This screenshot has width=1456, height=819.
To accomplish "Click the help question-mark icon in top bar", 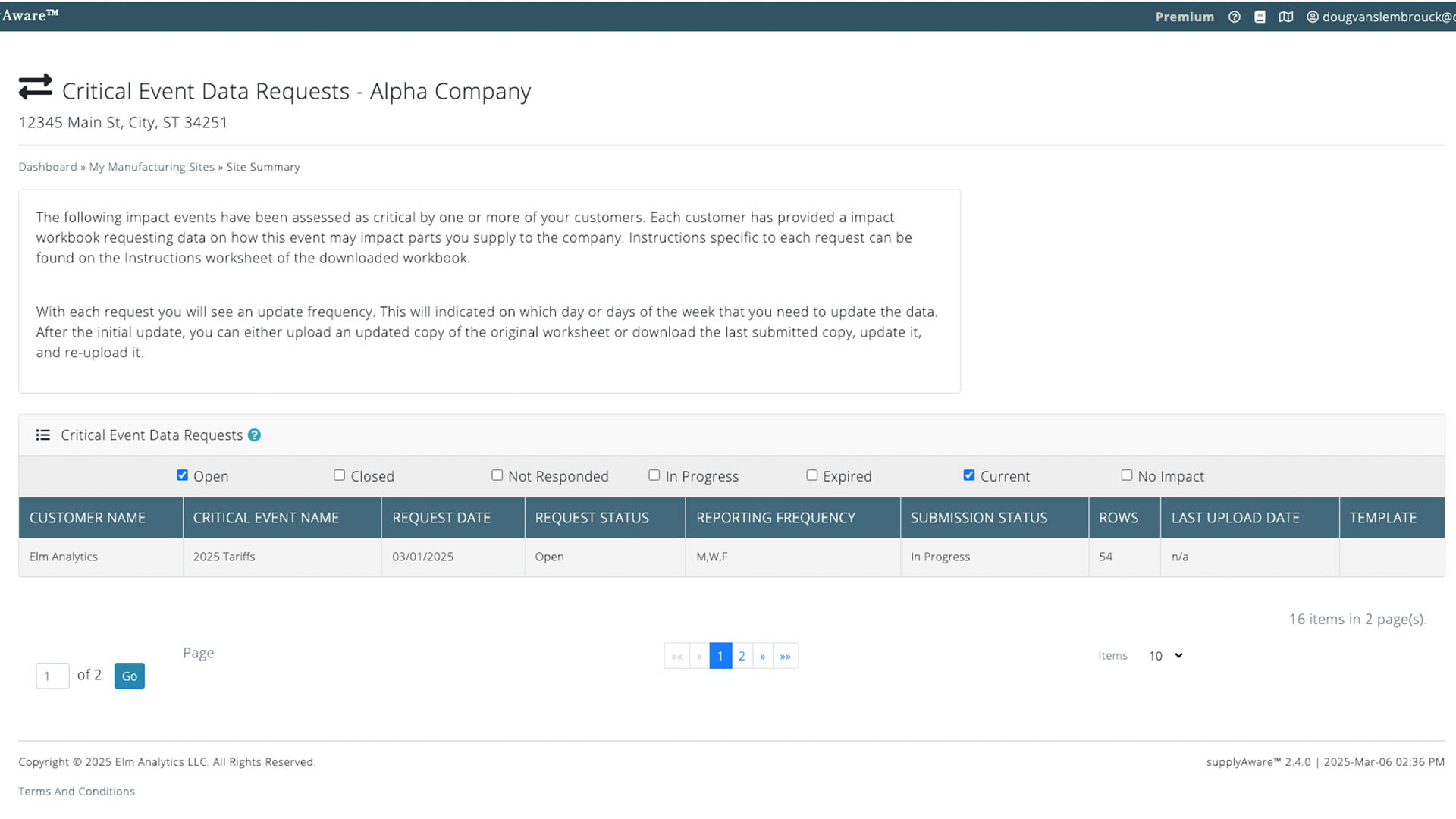I will (x=1235, y=17).
